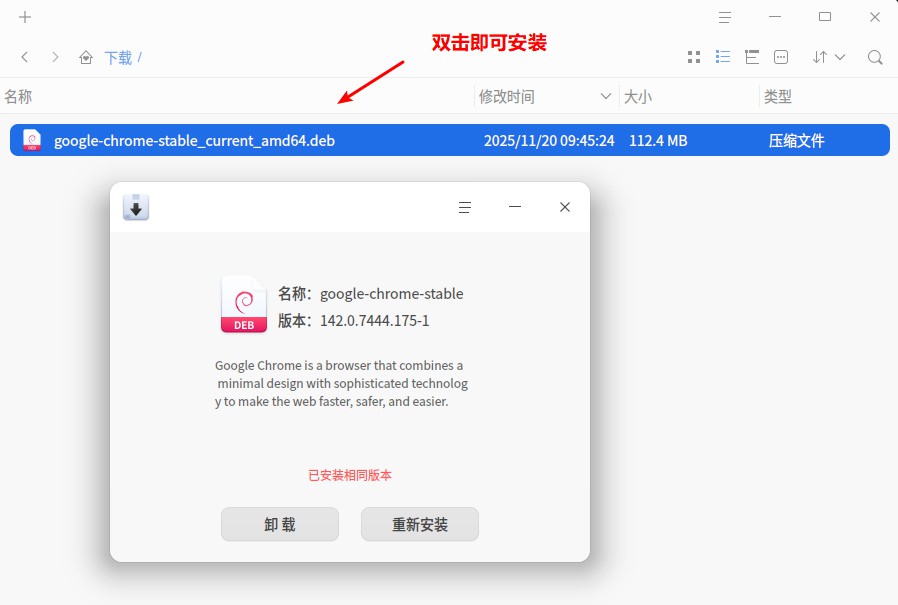Image resolution: width=898 pixels, height=605 pixels.
Task: Open the sort order dropdown
Action: coord(829,57)
